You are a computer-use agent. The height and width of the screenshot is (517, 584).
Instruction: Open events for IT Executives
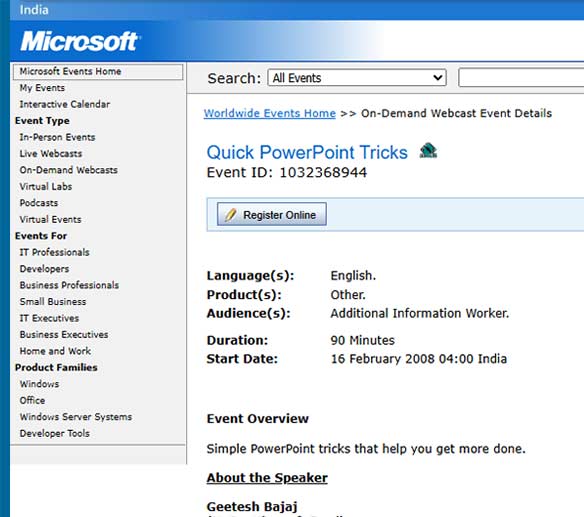(49, 318)
